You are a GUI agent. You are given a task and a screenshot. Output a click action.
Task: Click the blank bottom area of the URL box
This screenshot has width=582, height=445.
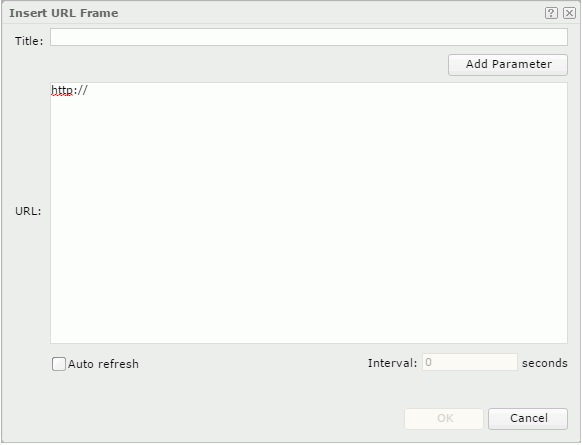pos(309,315)
